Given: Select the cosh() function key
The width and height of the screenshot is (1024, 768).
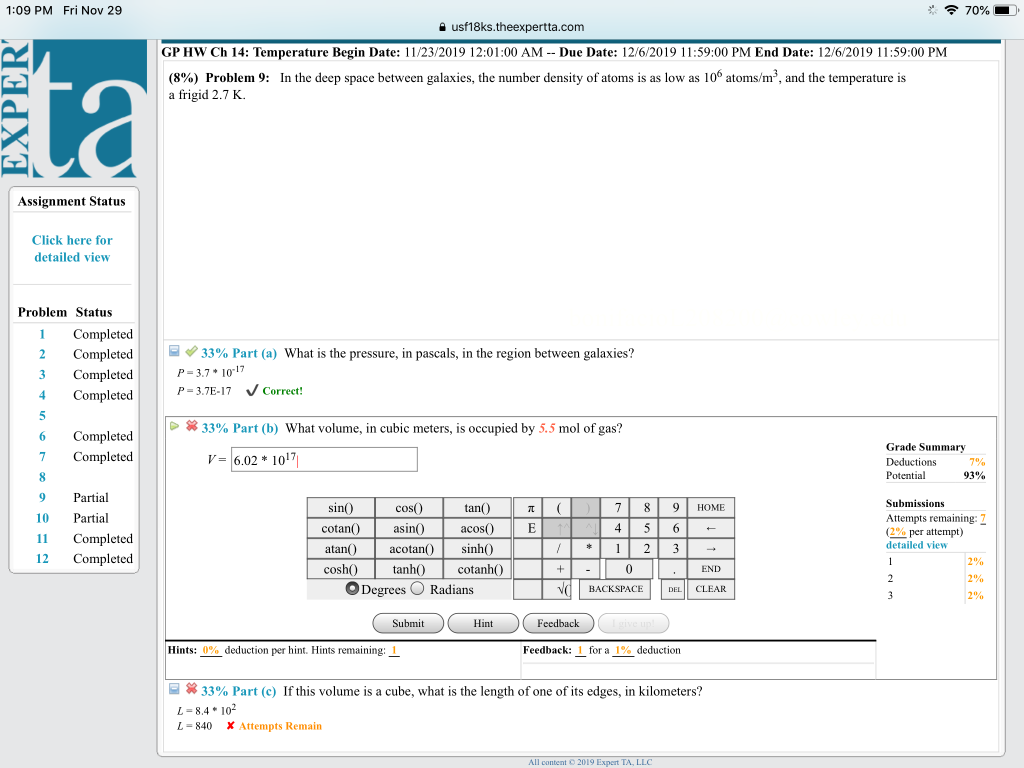Looking at the screenshot, I should (340, 569).
